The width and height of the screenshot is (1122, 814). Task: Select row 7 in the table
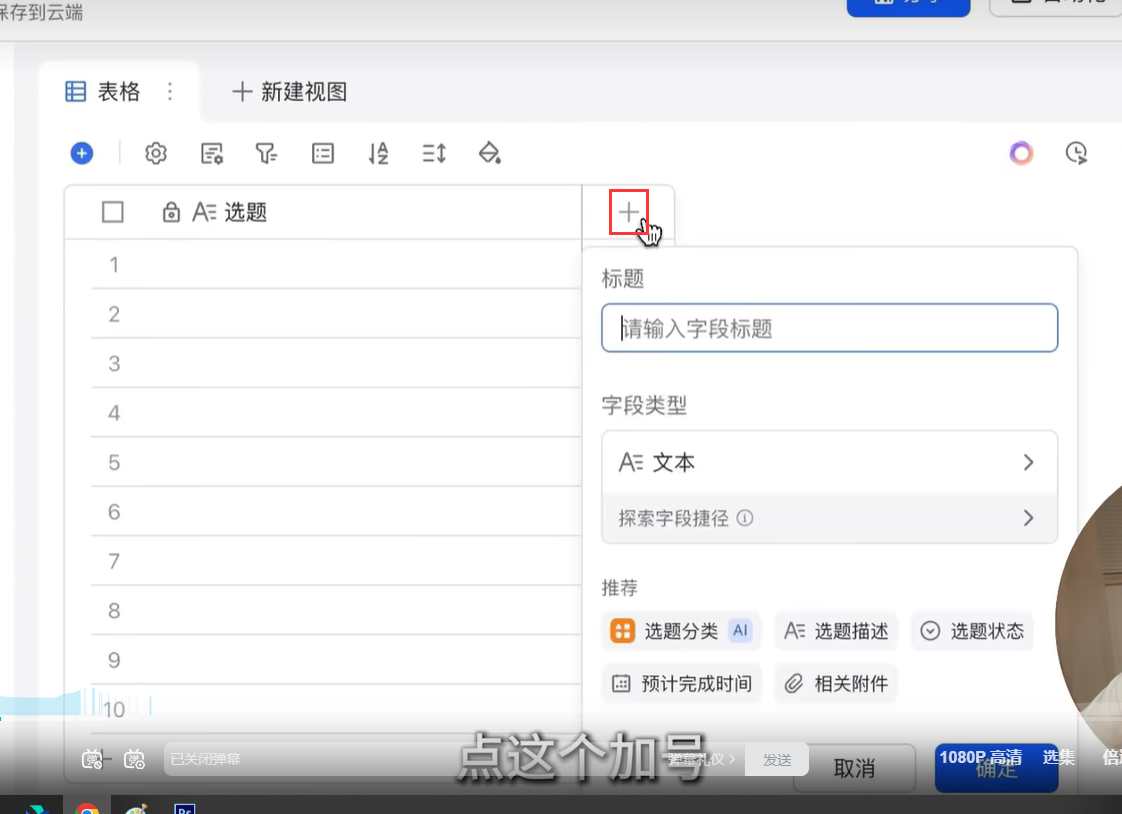point(323,561)
